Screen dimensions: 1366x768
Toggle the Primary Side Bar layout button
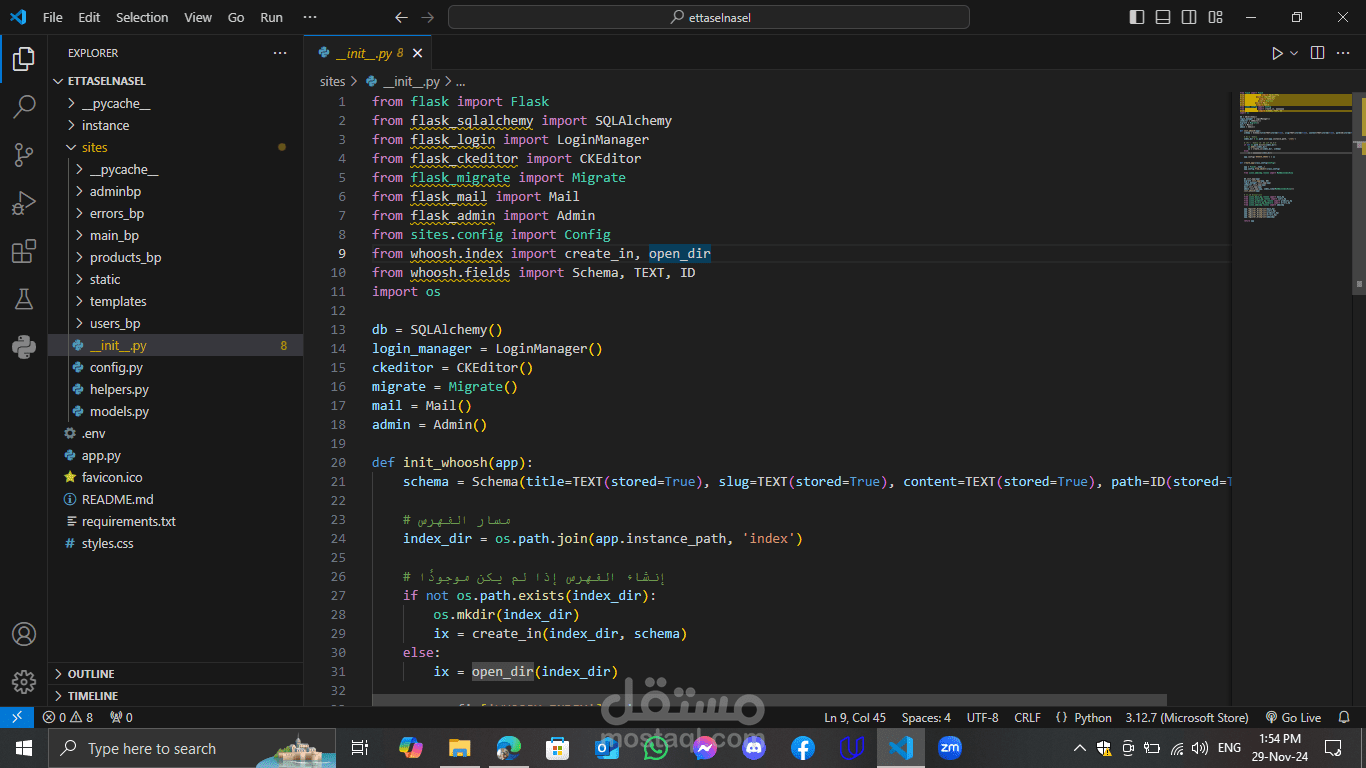coord(1137,17)
